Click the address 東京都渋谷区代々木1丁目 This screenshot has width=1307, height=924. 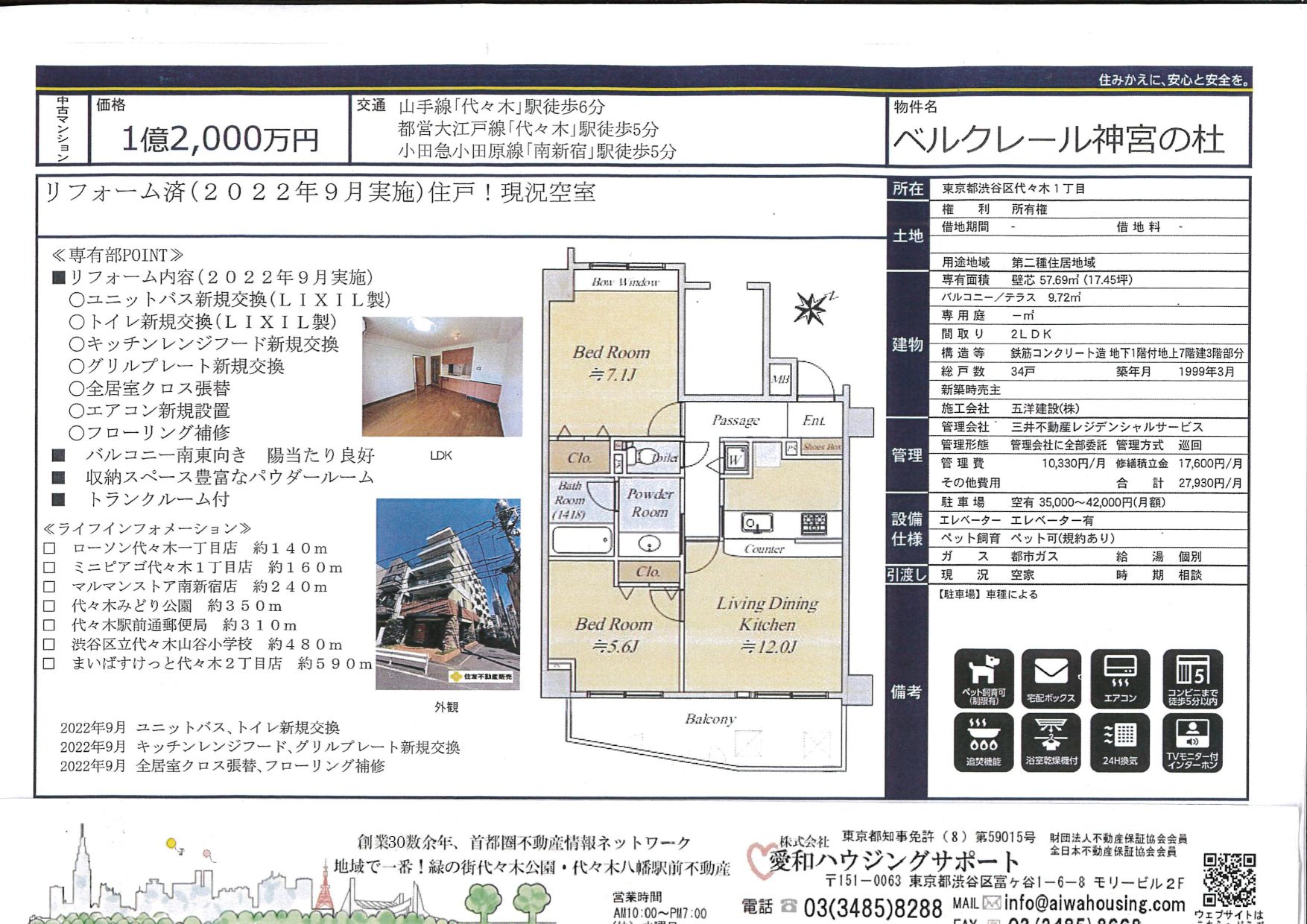(1013, 189)
